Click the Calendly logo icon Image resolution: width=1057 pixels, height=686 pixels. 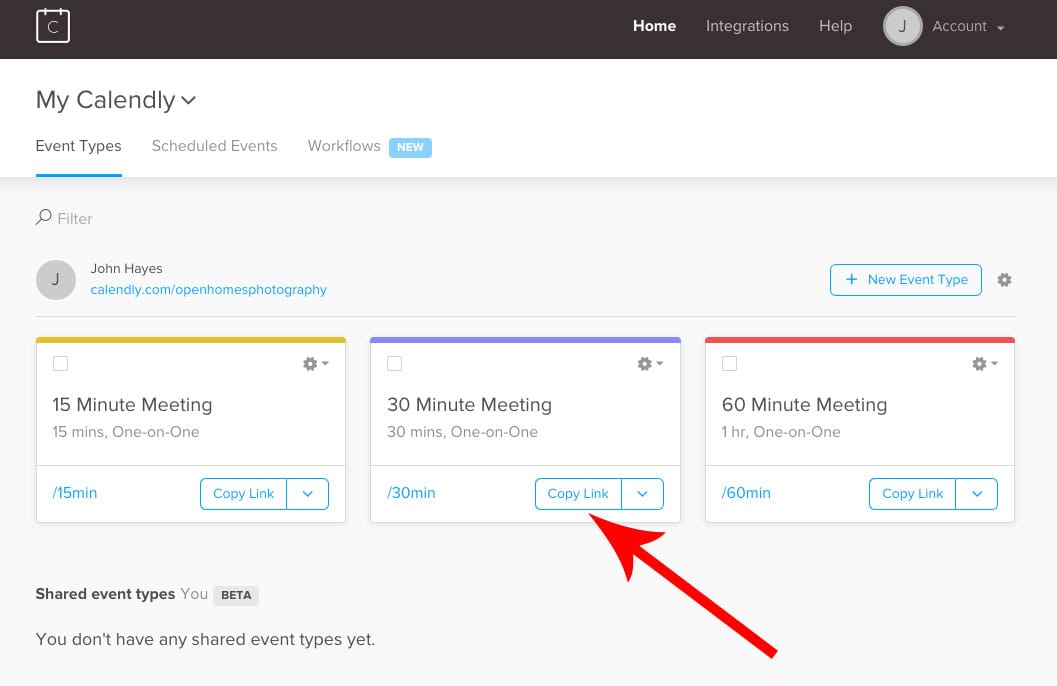pos(53,26)
